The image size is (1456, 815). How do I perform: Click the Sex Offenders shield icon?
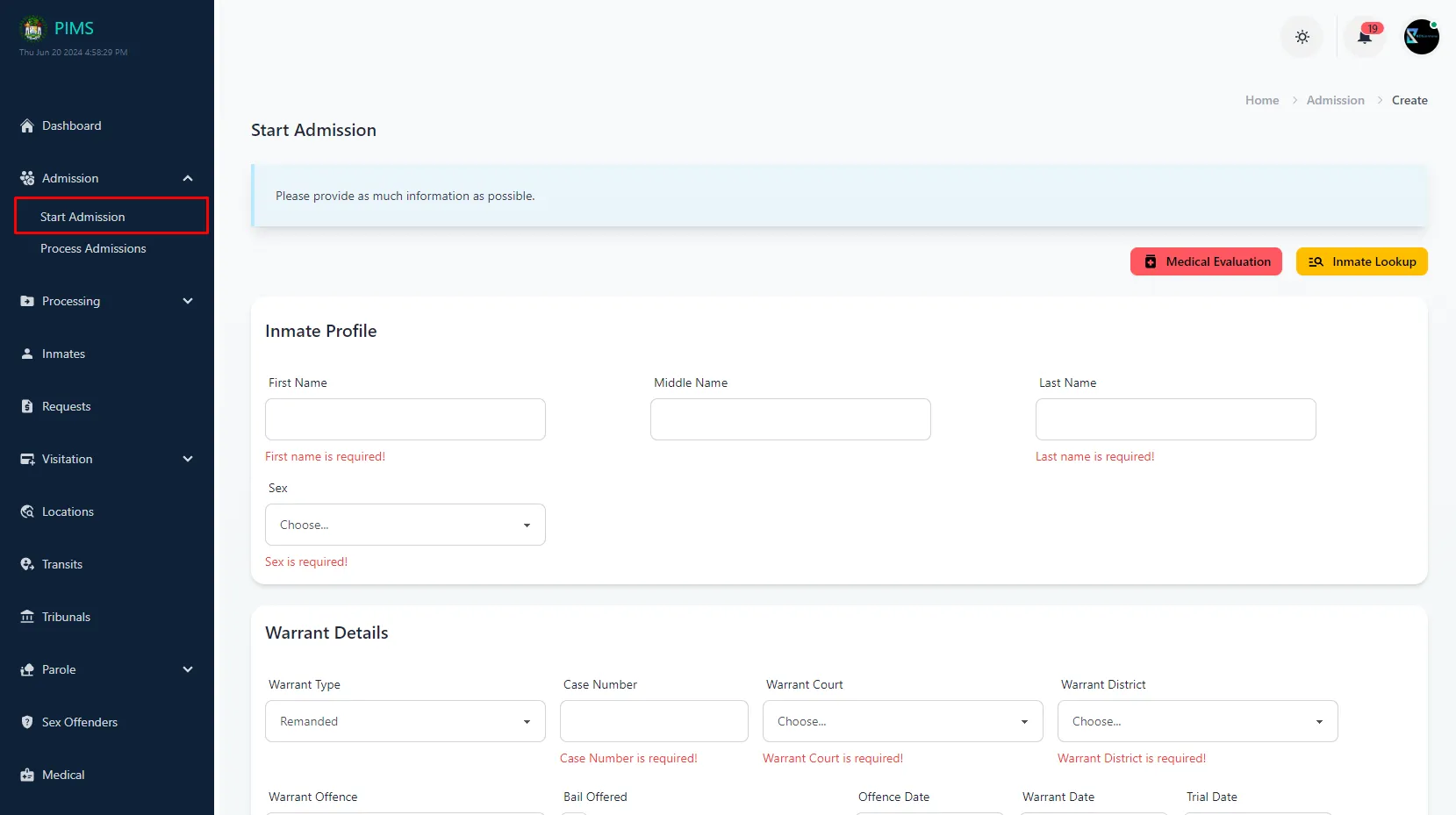click(27, 722)
